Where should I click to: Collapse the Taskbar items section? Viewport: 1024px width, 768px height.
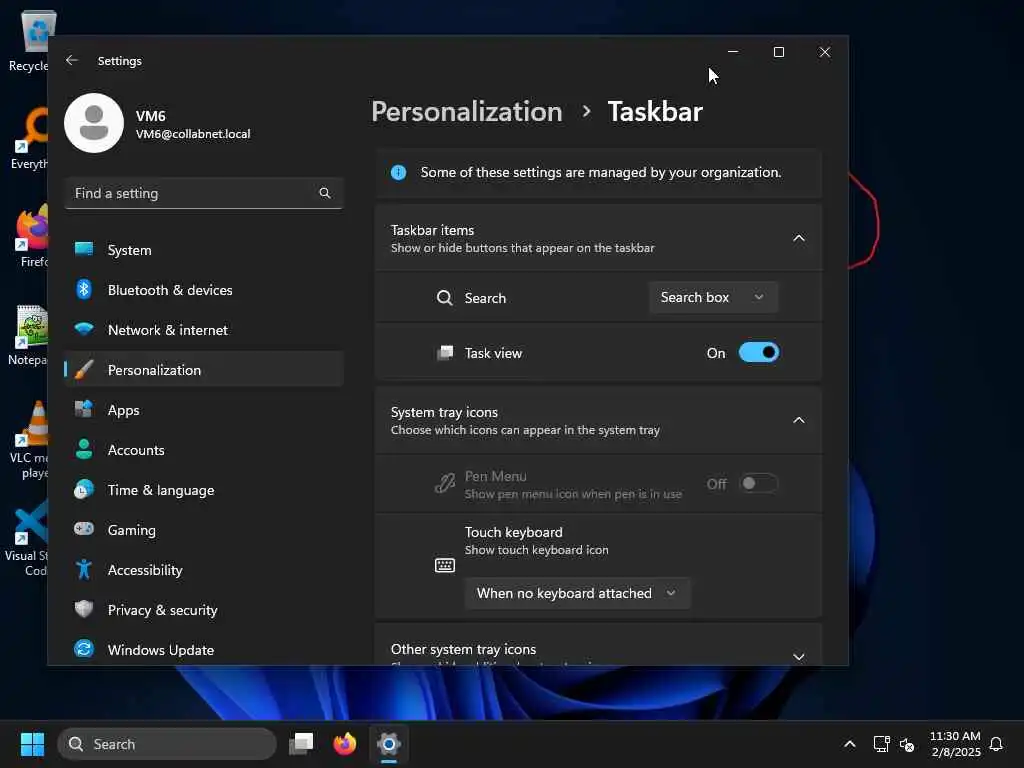coord(799,238)
